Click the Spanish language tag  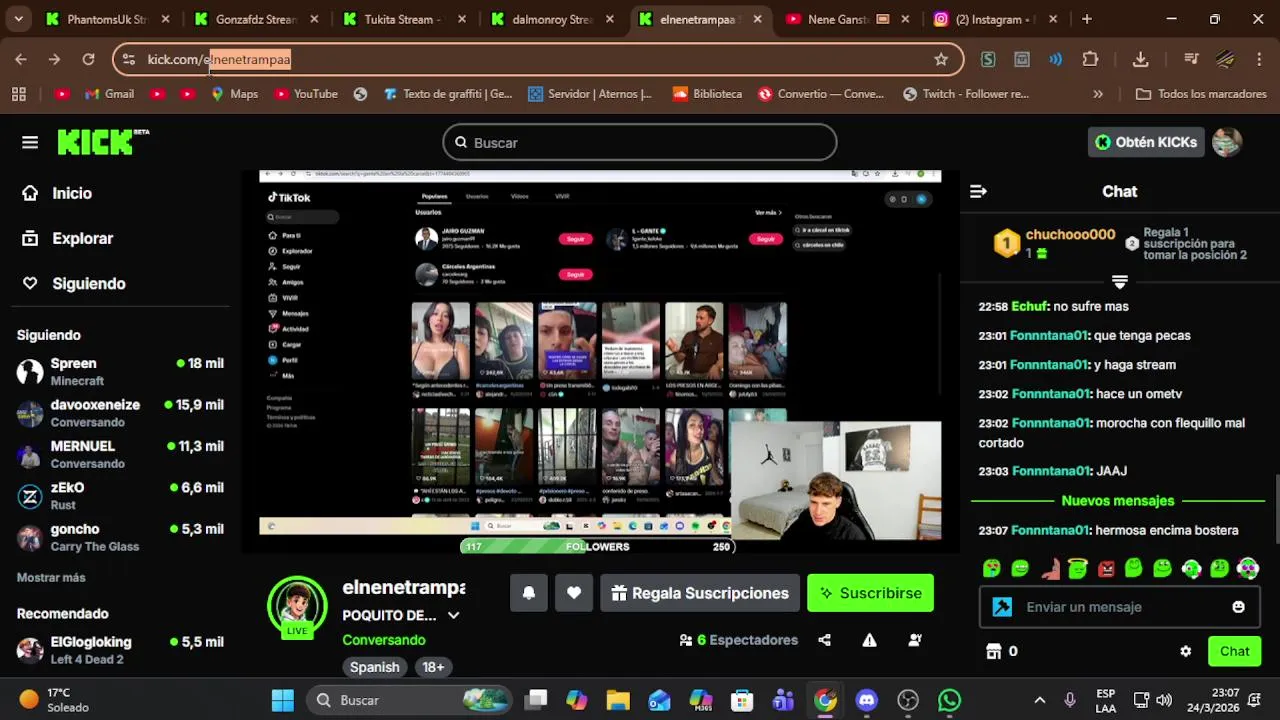[x=375, y=667]
